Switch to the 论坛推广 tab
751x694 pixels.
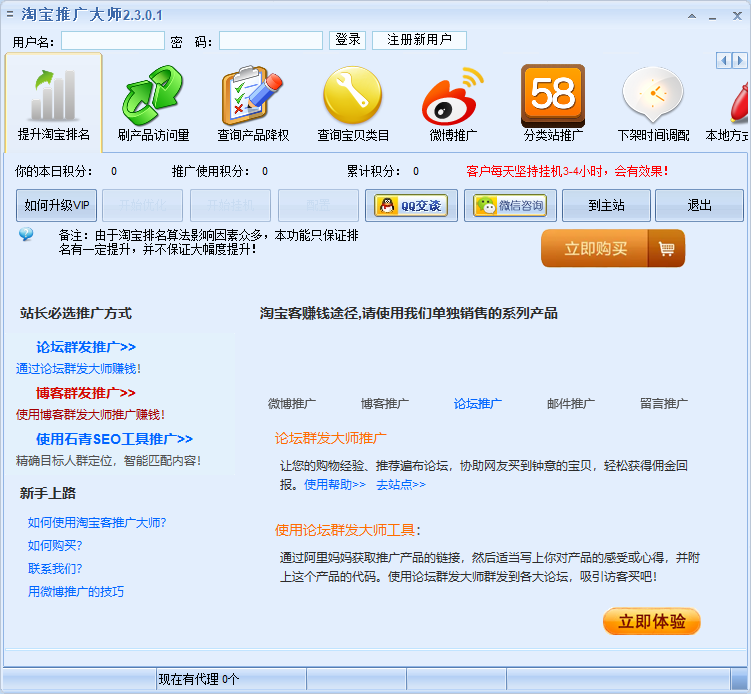[478, 404]
